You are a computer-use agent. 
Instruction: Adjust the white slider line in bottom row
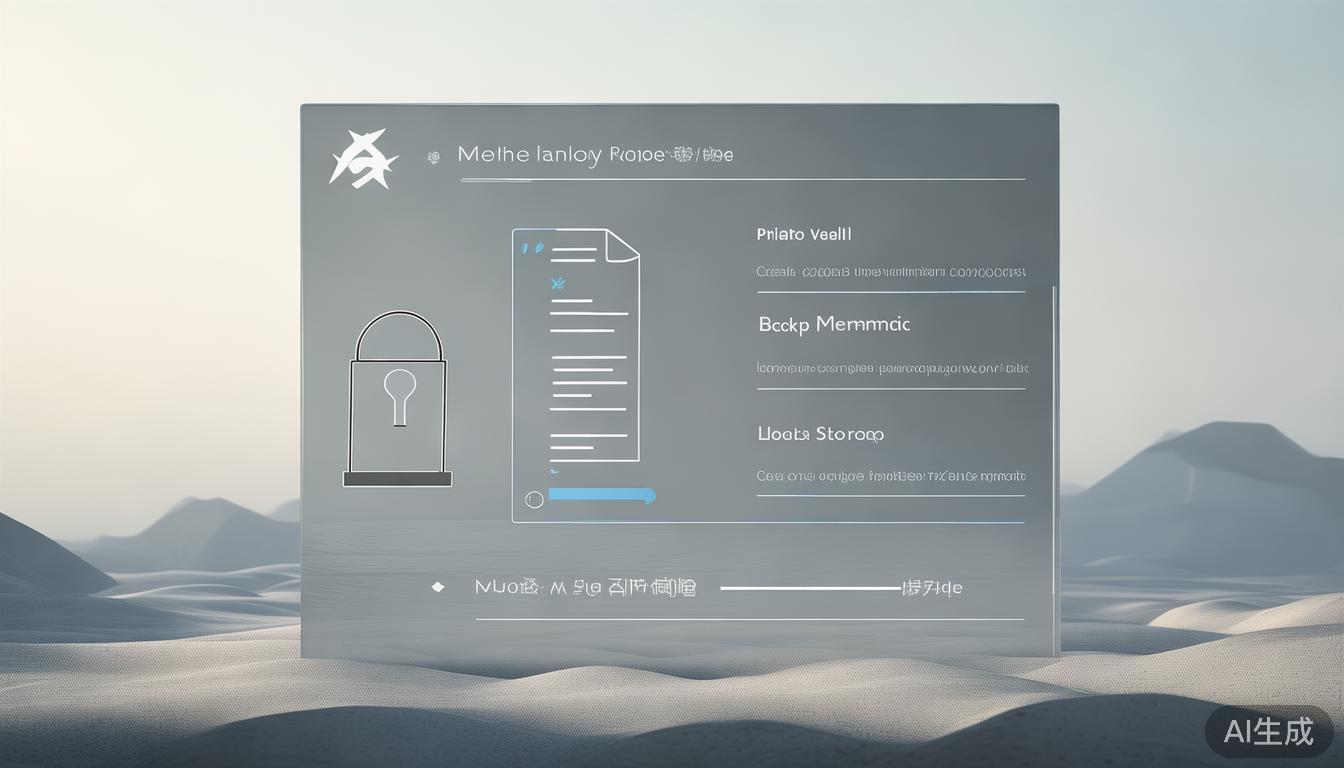[x=810, y=588]
